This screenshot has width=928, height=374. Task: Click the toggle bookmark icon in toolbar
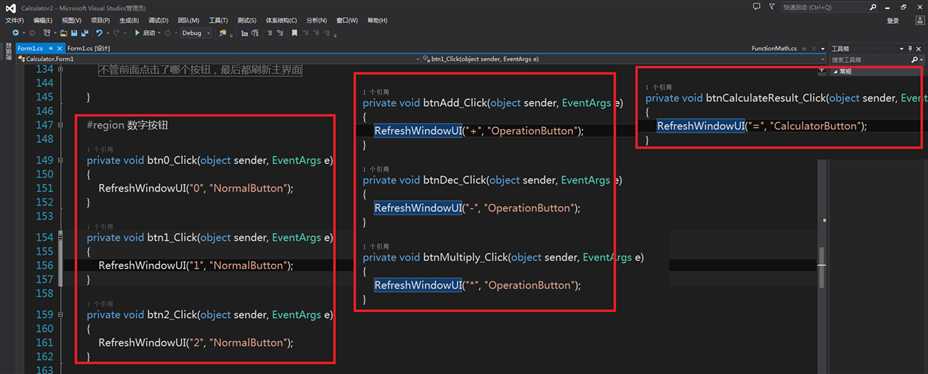click(x=294, y=33)
